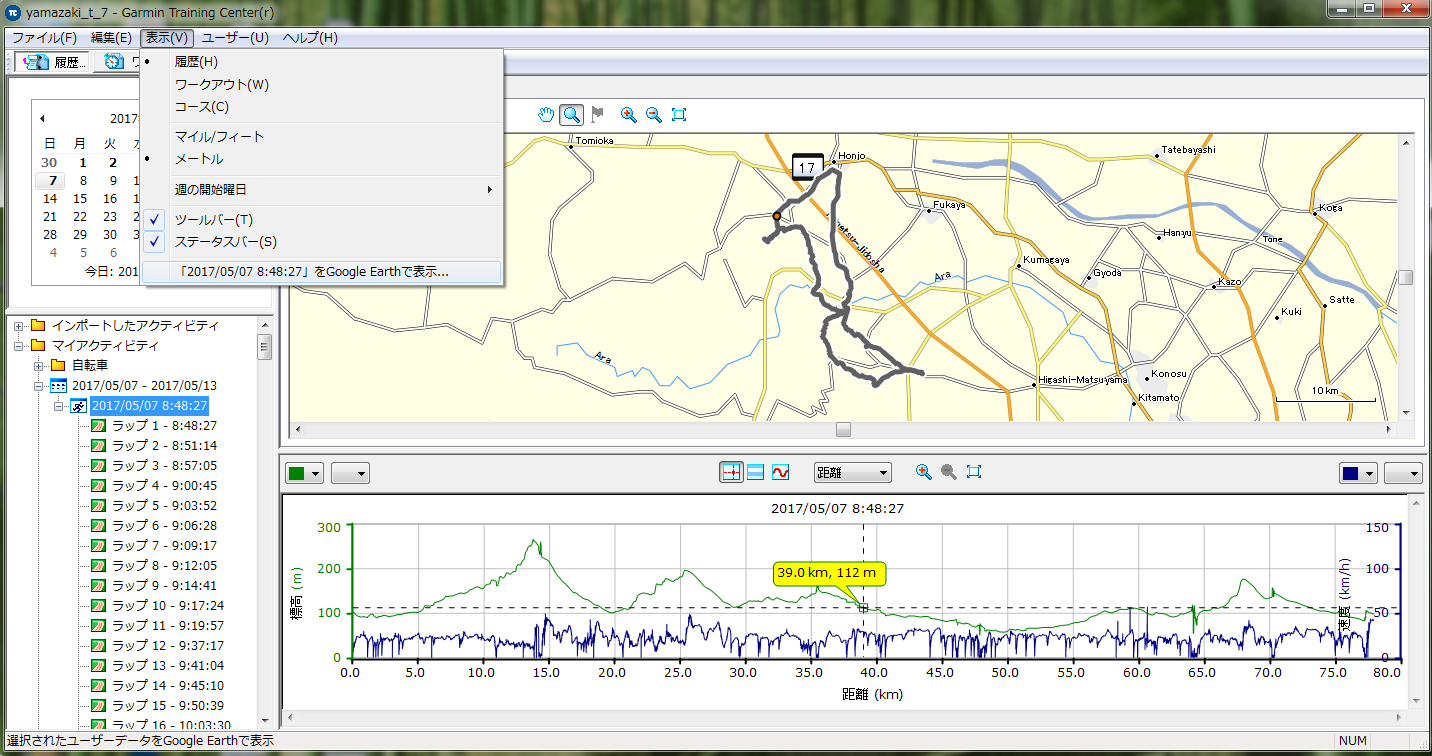The image size is (1432, 756).
Task: Switch units to マイル/フィート
Action: (321, 137)
